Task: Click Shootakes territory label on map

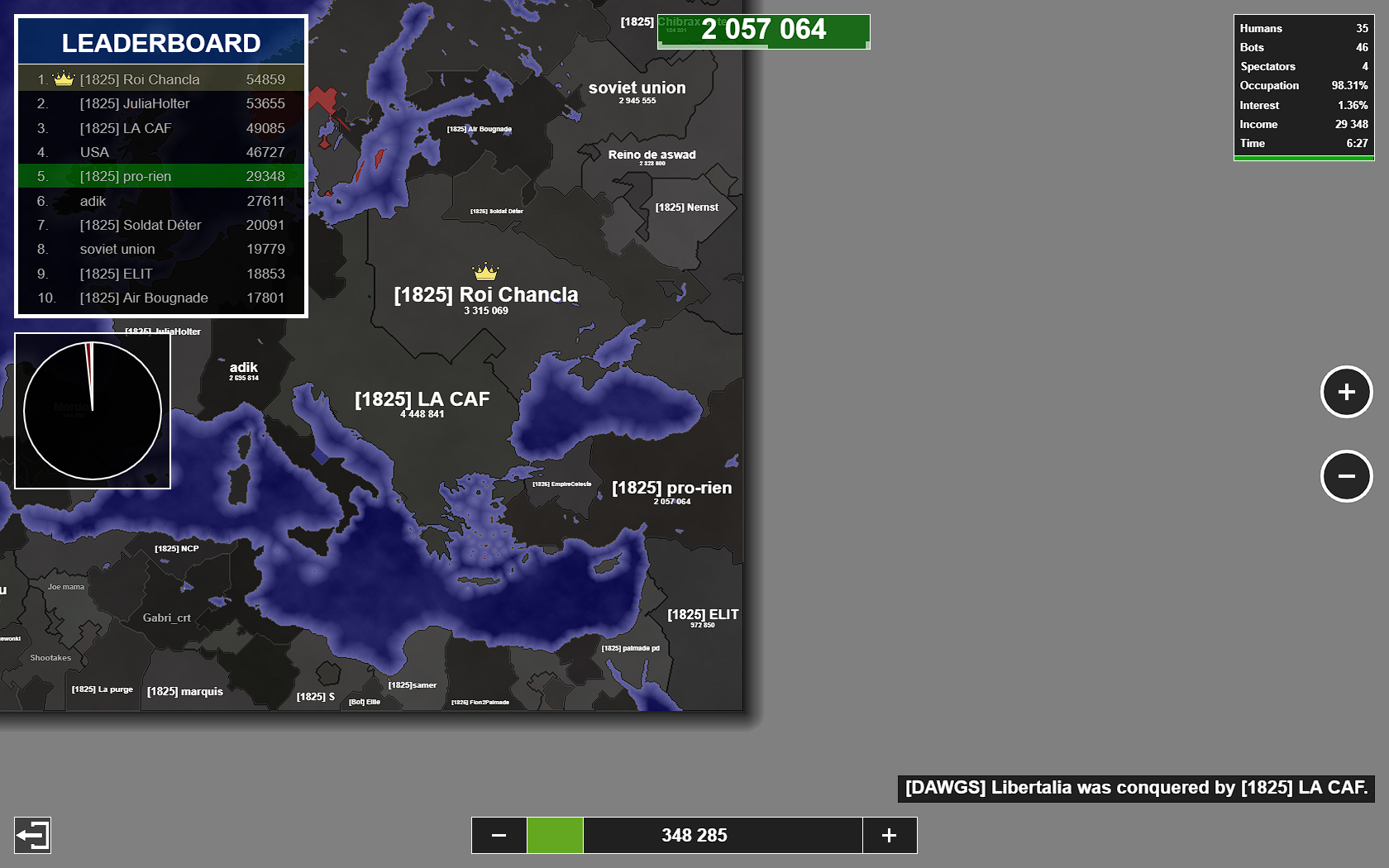Action: pos(50,658)
